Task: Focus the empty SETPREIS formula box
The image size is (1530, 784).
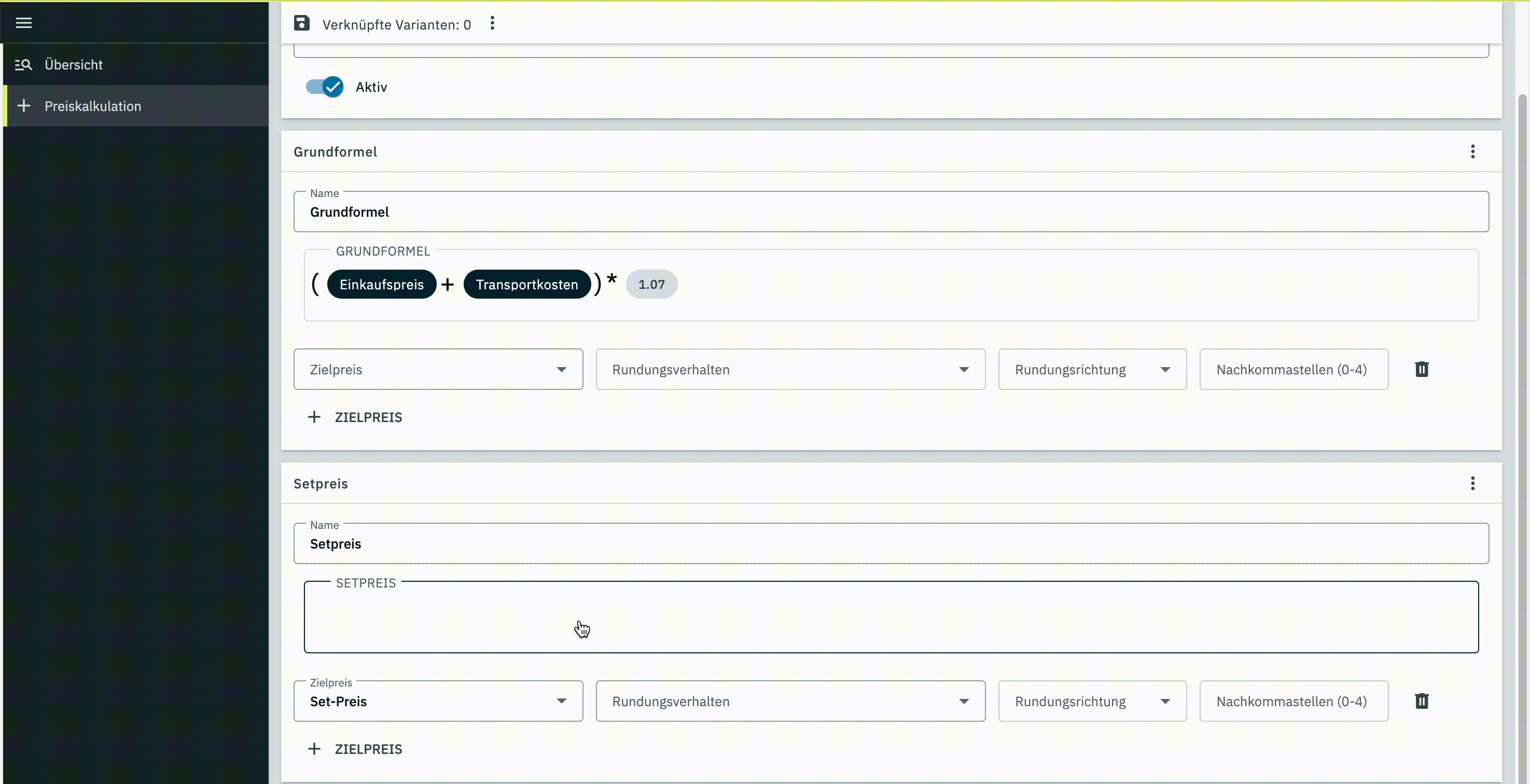Action: [x=891, y=618]
